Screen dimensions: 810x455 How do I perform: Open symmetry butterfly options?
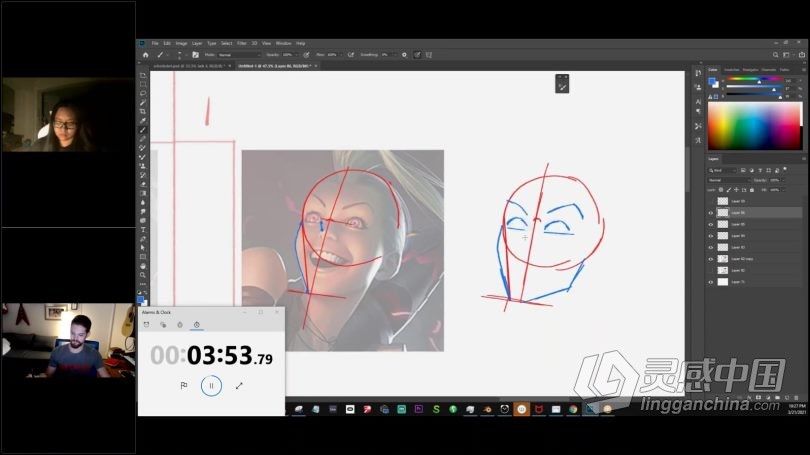tap(429, 55)
